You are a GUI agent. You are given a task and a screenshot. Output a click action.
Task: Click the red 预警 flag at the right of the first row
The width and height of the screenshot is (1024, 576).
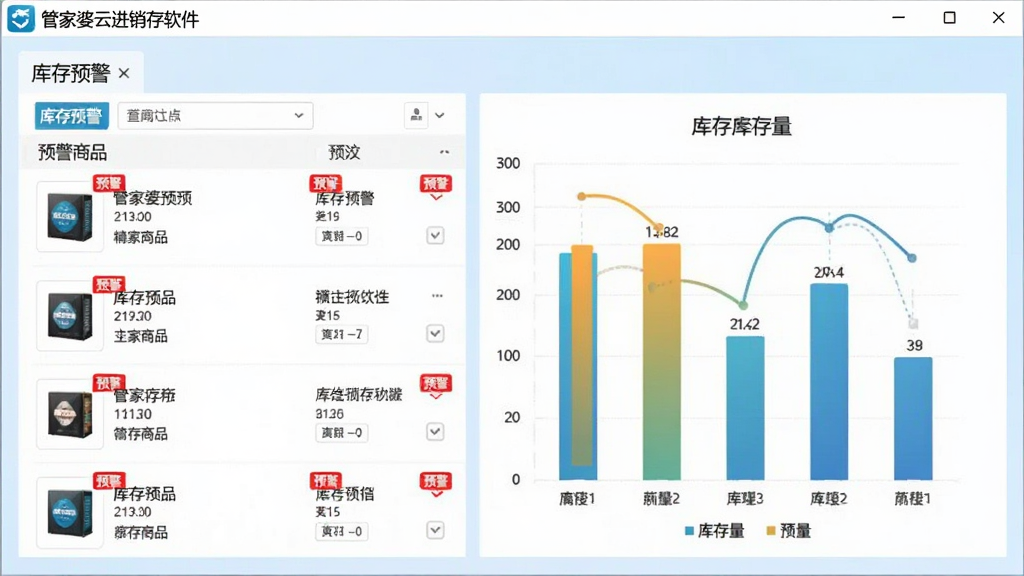[x=436, y=185]
